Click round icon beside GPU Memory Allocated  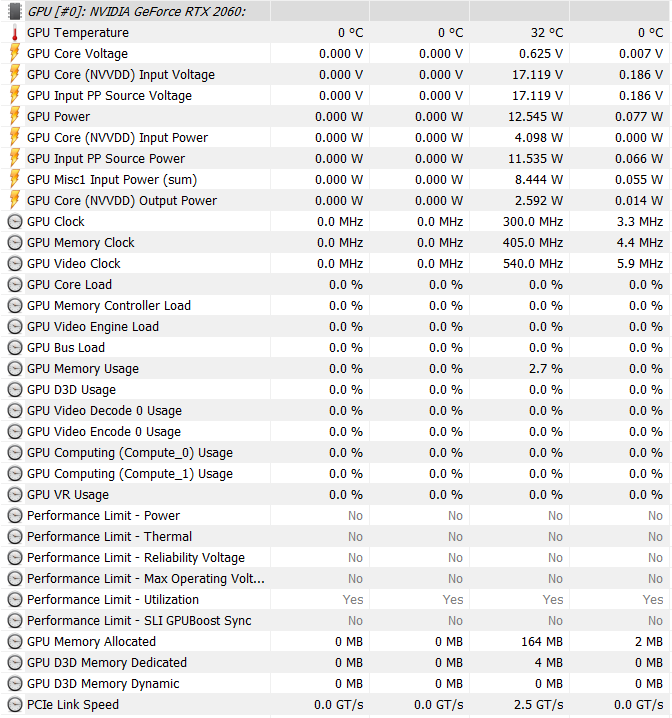(15, 642)
